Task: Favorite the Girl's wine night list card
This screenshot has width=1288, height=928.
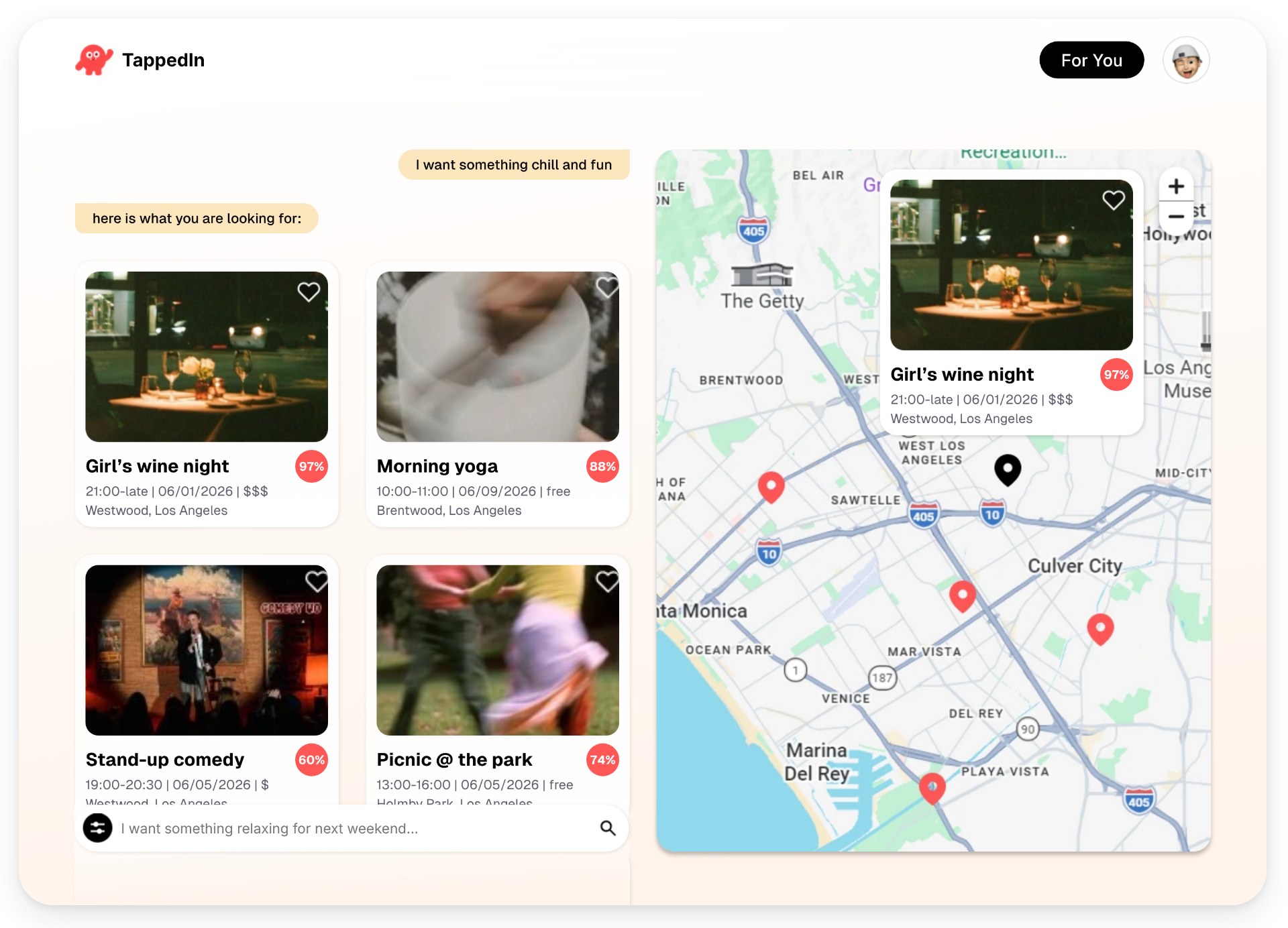Action: (309, 292)
